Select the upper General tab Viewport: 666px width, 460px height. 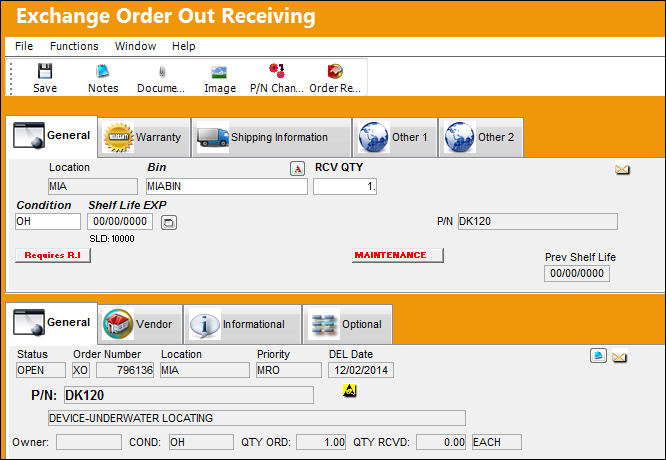click(x=51, y=136)
